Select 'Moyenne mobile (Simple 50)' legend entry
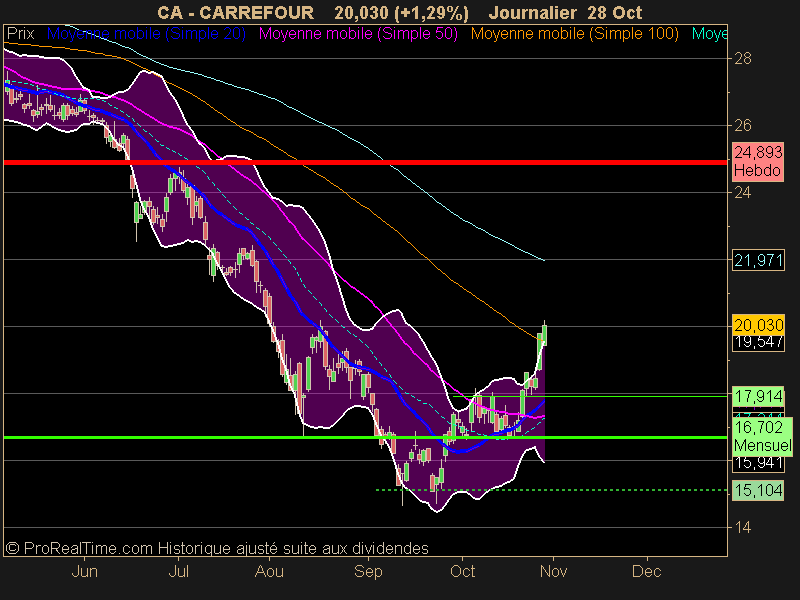 coord(358,34)
